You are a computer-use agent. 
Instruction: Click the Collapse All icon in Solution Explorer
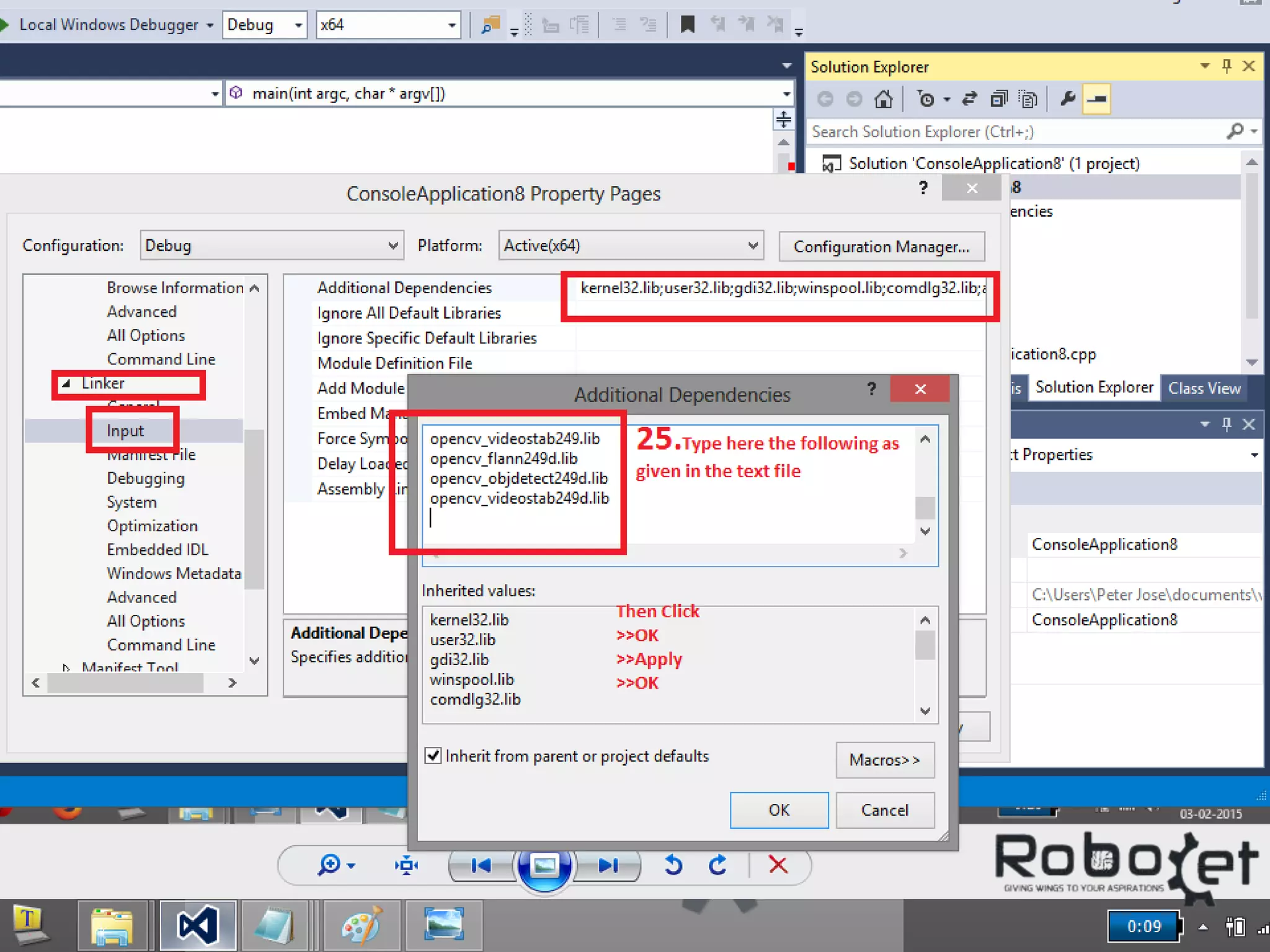tap(999, 99)
